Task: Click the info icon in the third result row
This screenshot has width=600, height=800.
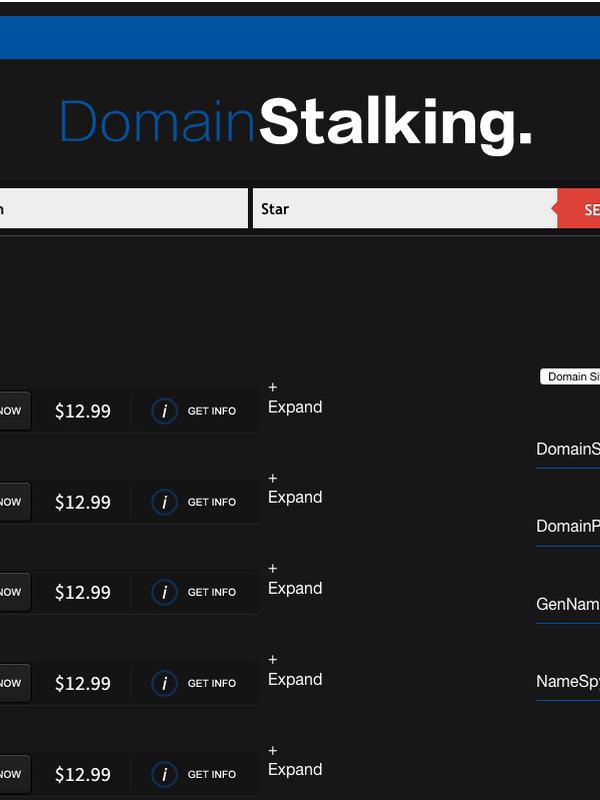Action: click(164, 592)
